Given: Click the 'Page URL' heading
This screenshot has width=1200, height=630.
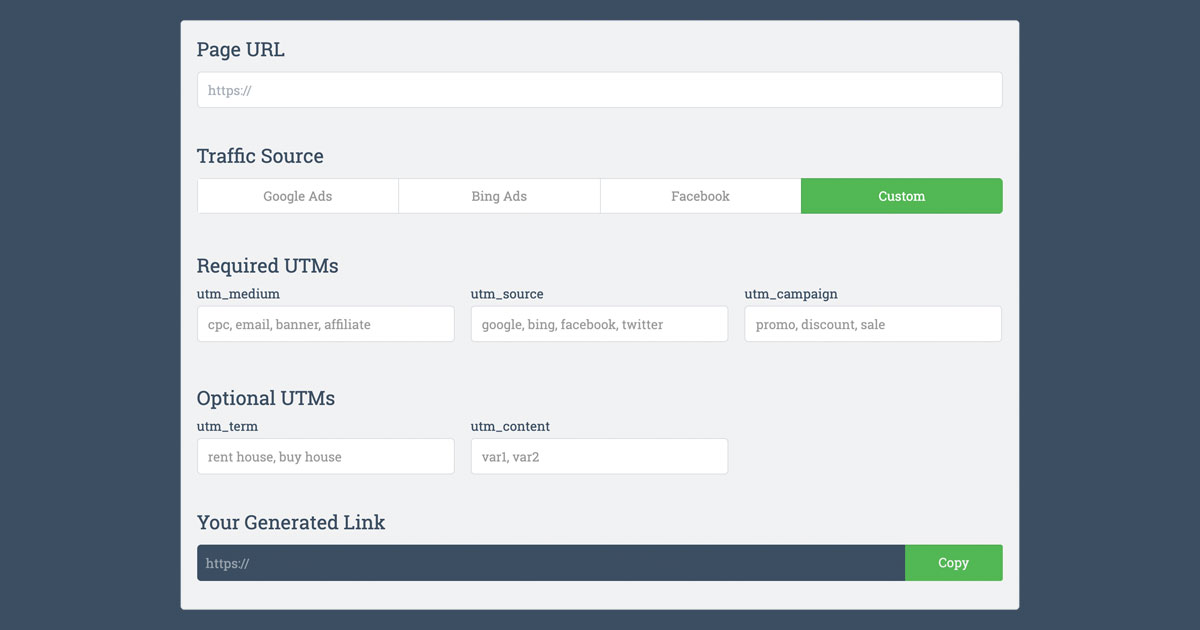Looking at the screenshot, I should click(240, 49).
